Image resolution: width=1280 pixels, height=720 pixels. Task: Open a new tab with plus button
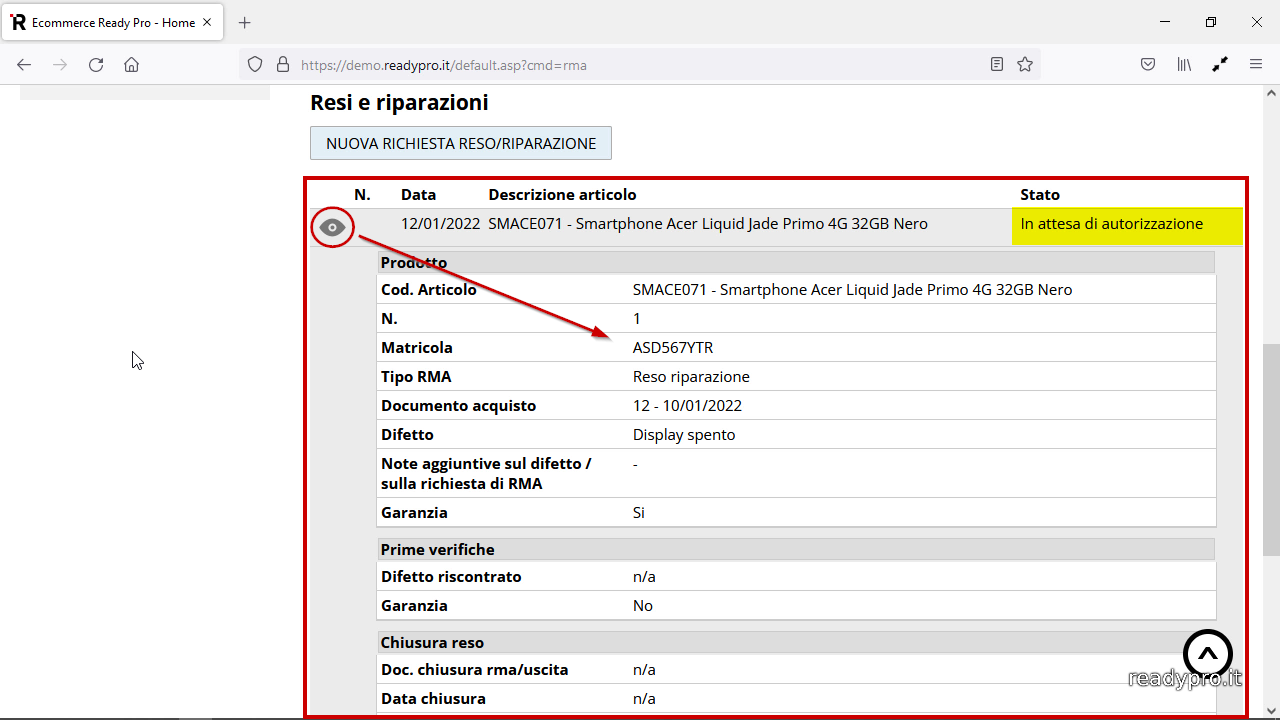pyautogui.click(x=245, y=22)
